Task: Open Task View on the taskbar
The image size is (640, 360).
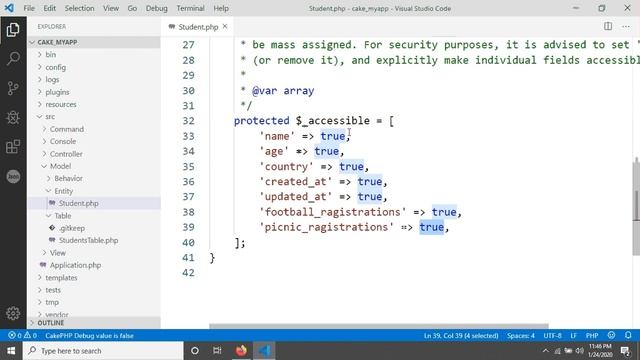Action: (217, 351)
